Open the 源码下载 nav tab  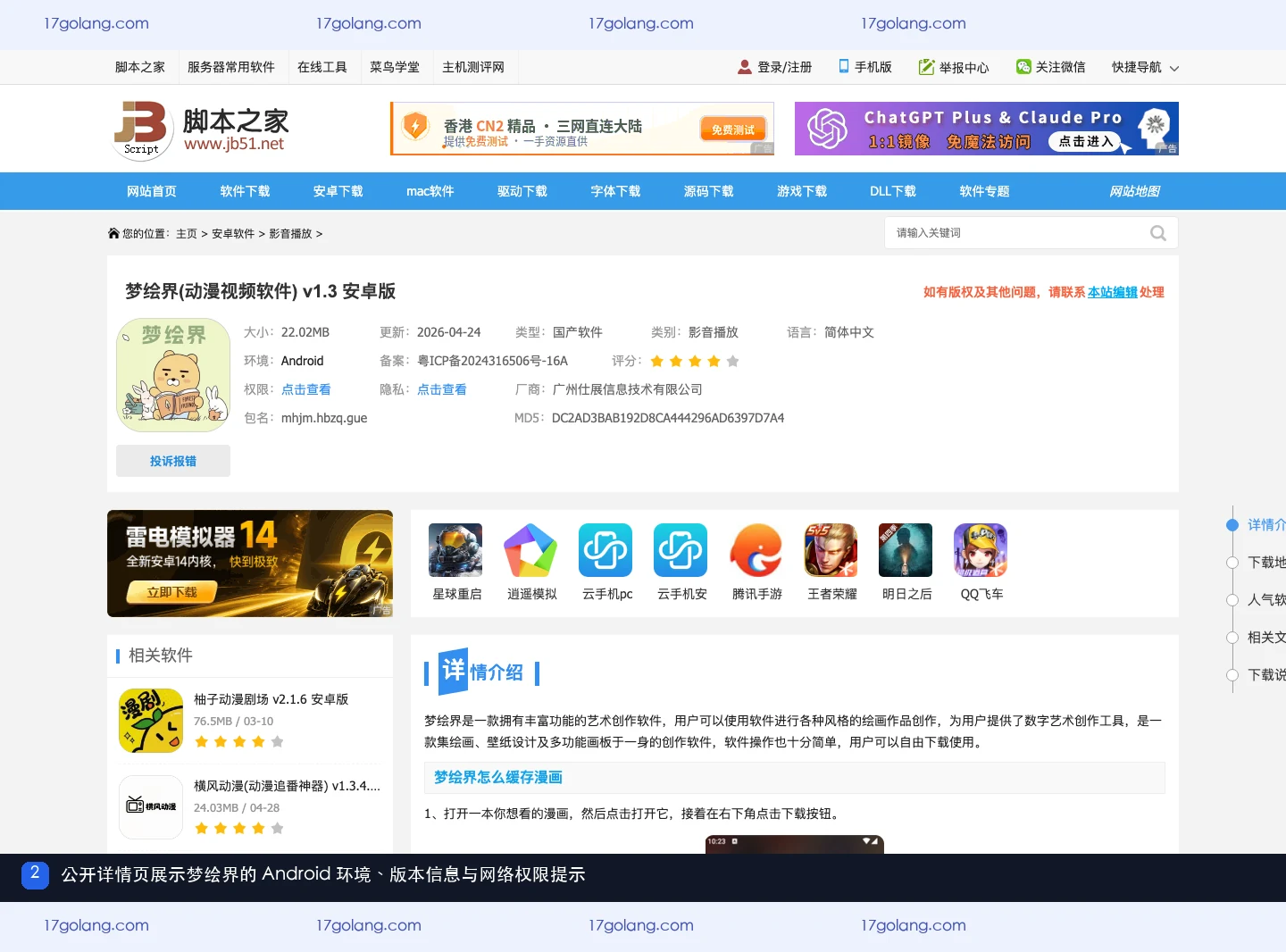pos(708,191)
